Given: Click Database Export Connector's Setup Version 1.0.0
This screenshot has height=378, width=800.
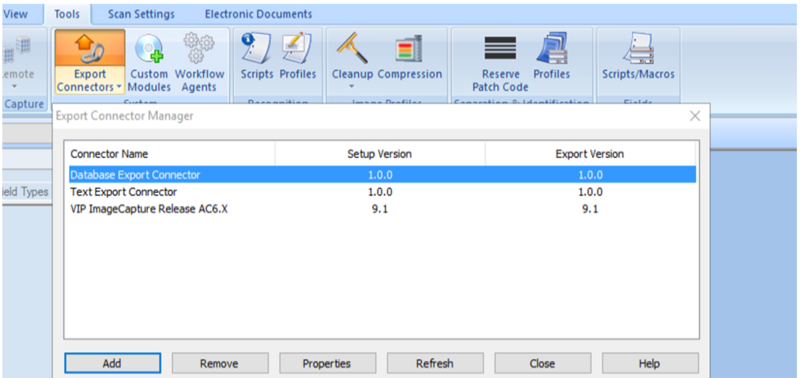Looking at the screenshot, I should click(x=380, y=175).
